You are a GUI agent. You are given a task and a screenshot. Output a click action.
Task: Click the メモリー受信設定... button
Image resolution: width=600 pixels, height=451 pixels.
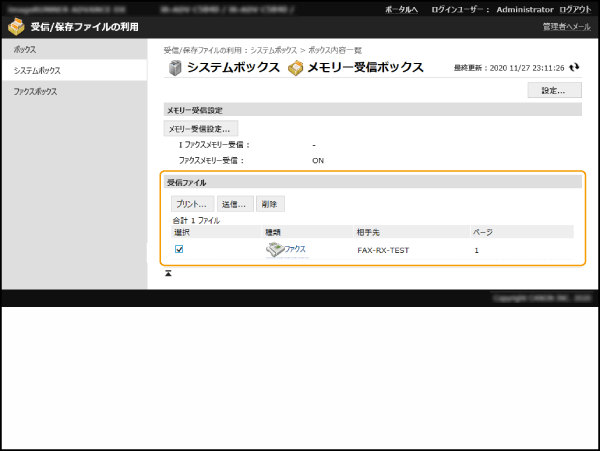point(198,129)
